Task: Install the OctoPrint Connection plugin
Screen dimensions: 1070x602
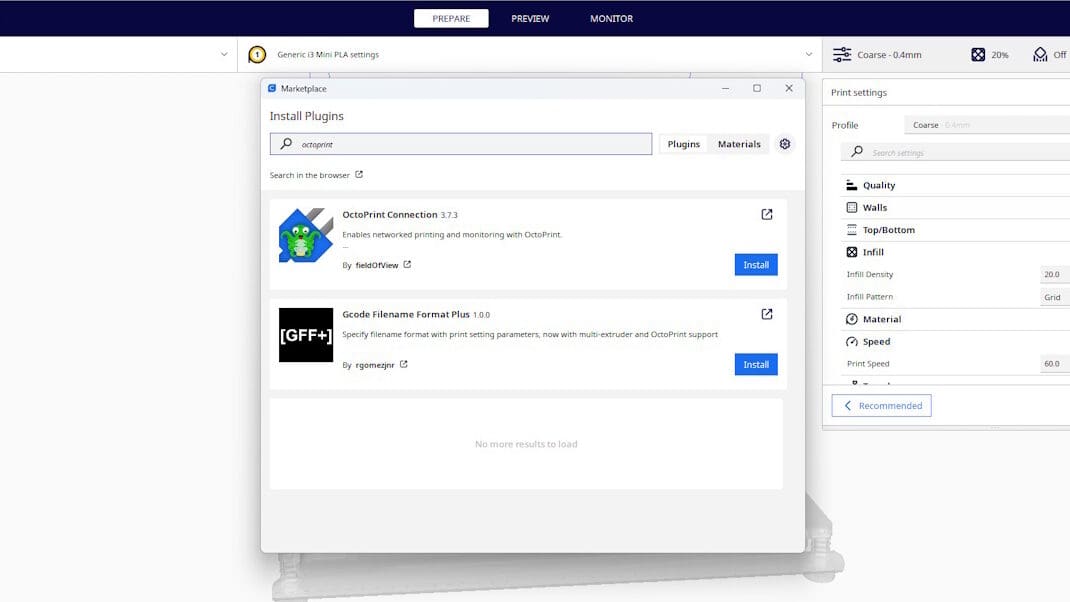Action: (x=756, y=265)
